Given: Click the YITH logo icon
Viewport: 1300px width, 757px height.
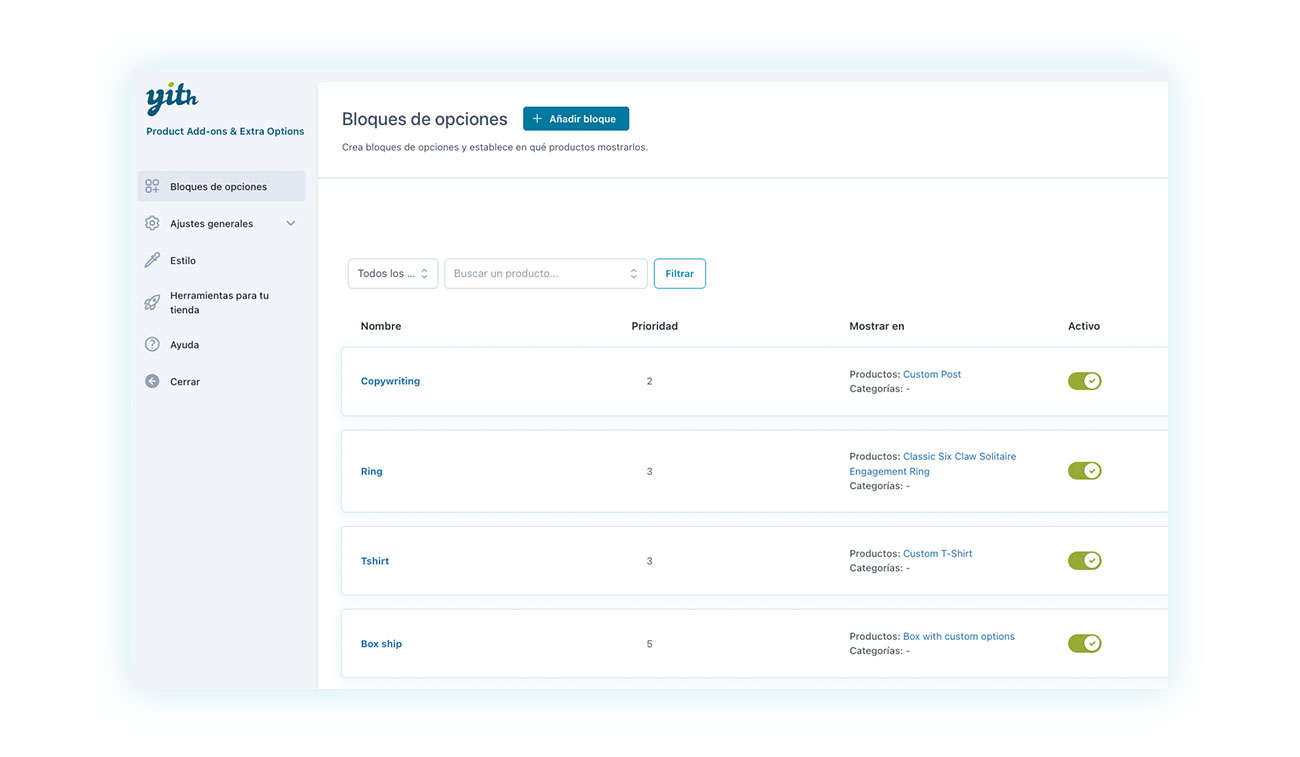Looking at the screenshot, I should coord(172,100).
